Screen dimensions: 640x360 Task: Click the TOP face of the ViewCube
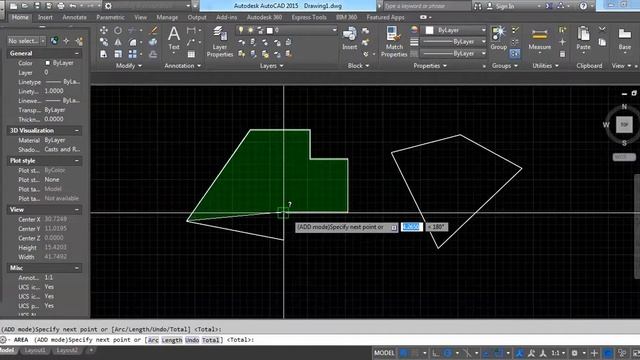point(624,124)
